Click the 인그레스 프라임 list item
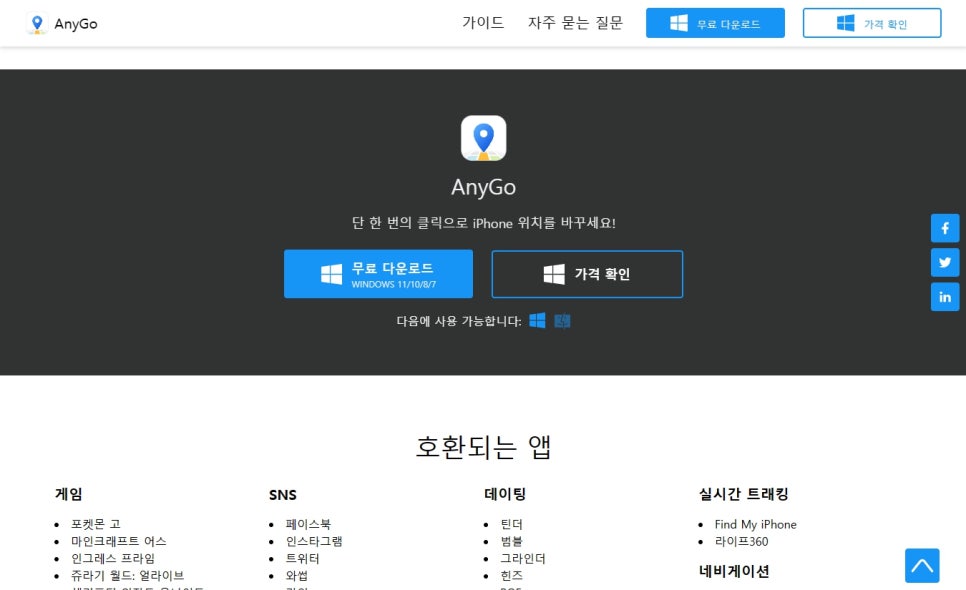 (113, 559)
